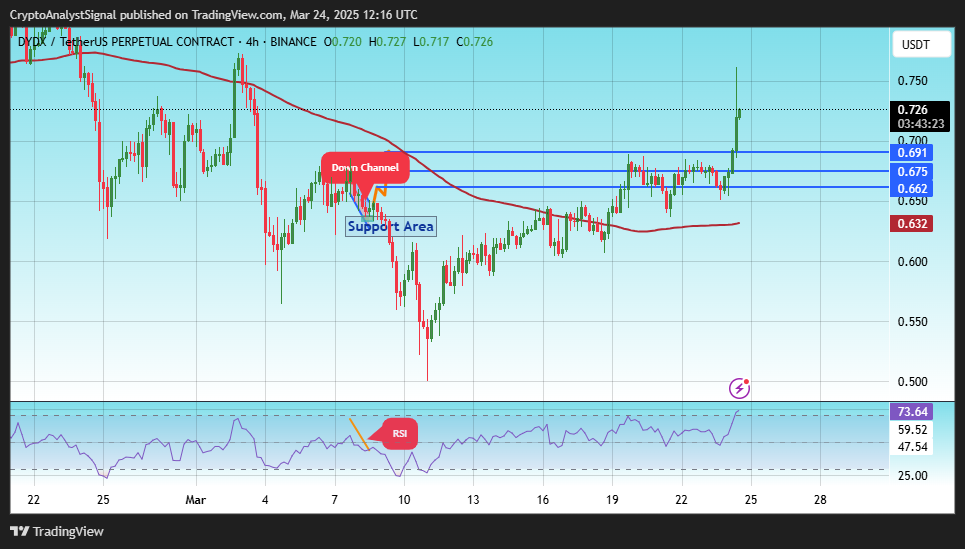Click the 0.550 price axis label
965x549 pixels.
[x=912, y=322]
